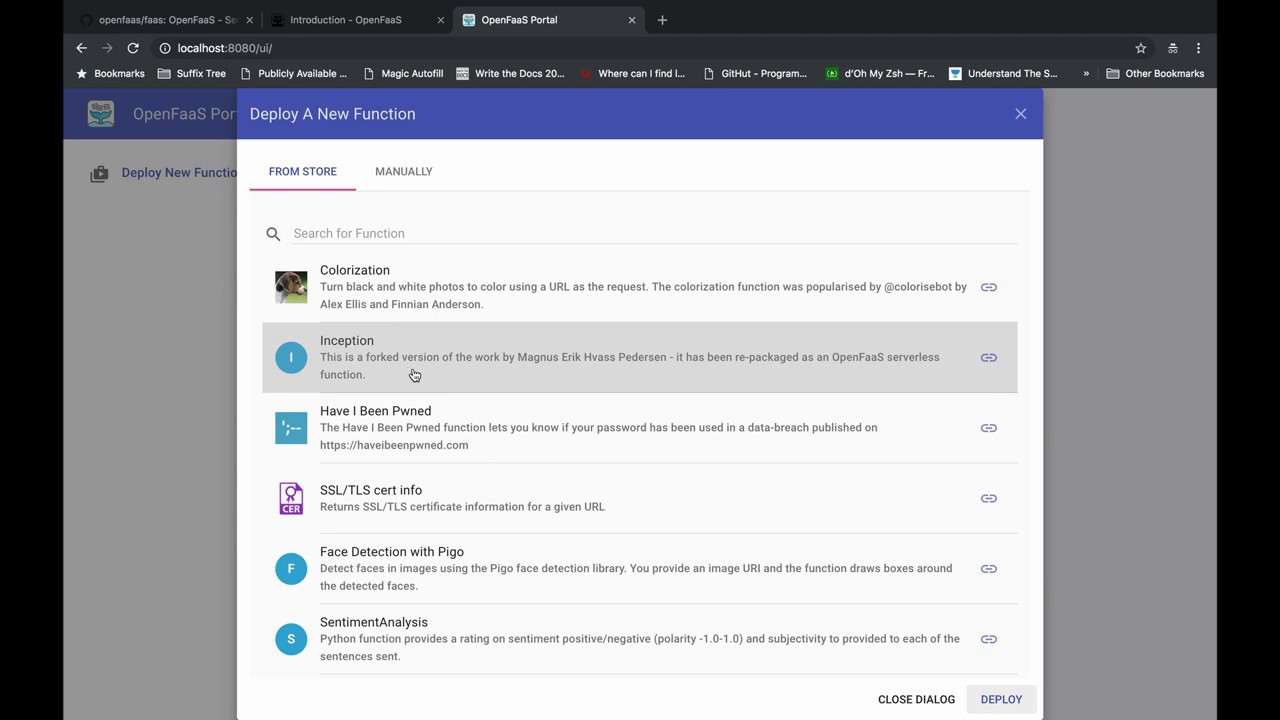Close the Deploy A New Function dialog with X
Viewport: 1280px width, 720px height.
click(x=1020, y=114)
